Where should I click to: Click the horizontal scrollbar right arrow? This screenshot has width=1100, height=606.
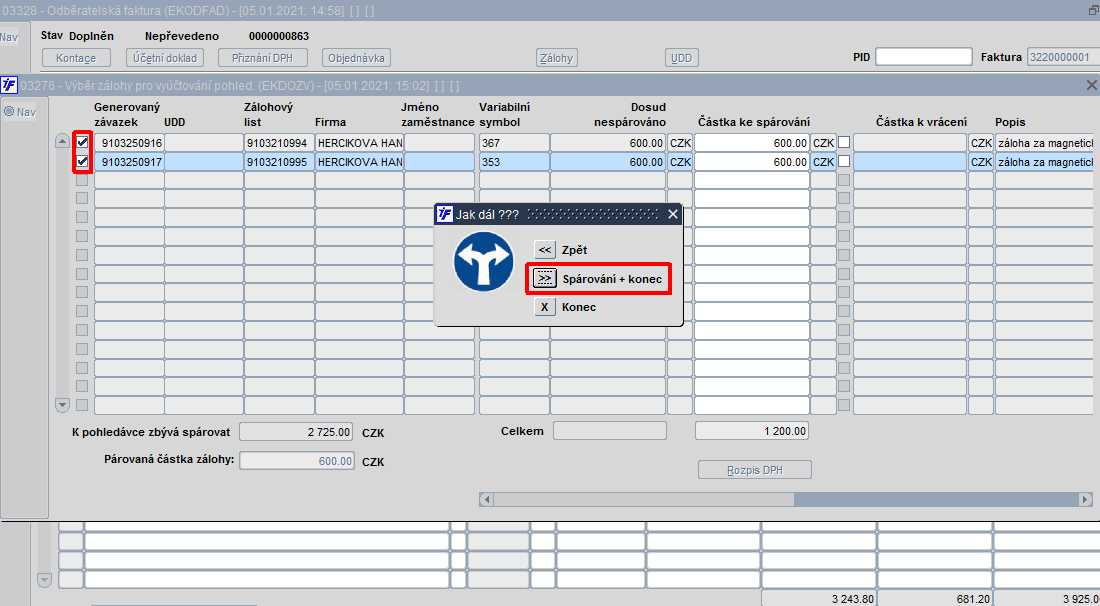tap(1086, 499)
